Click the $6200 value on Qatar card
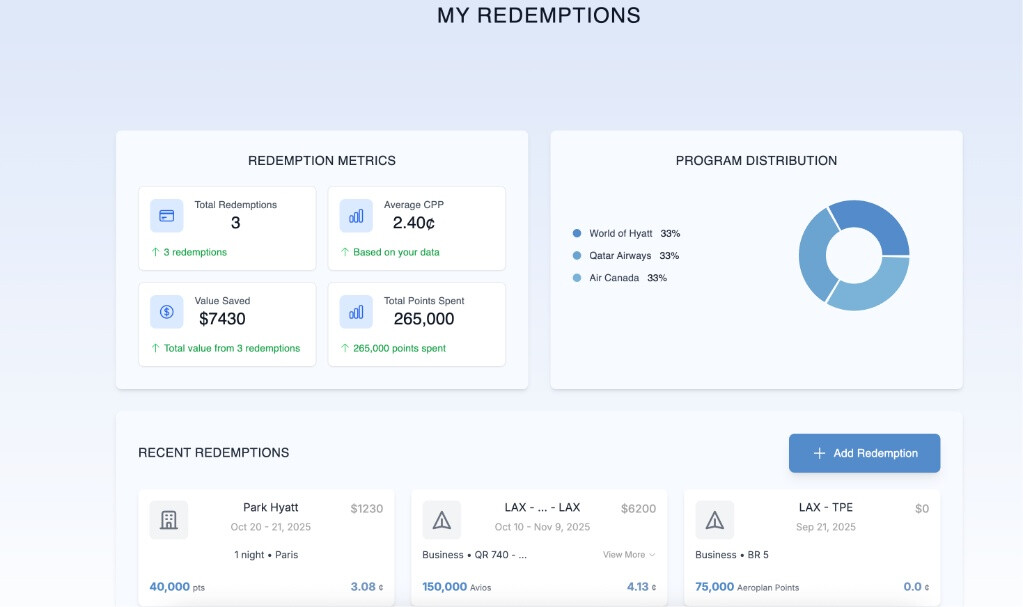The height and width of the screenshot is (607, 1023). pos(638,509)
